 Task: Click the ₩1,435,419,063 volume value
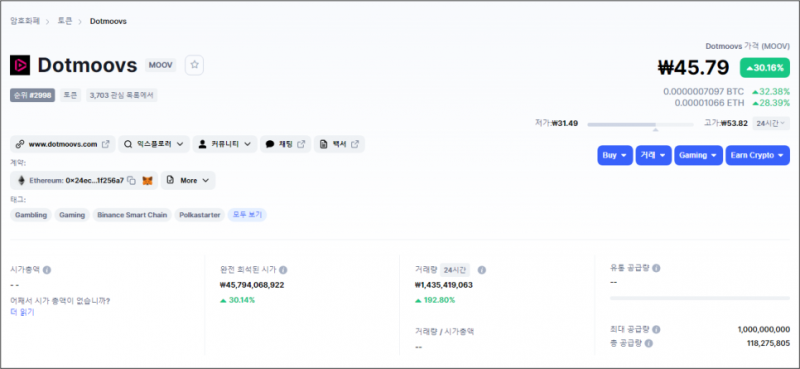pos(444,285)
